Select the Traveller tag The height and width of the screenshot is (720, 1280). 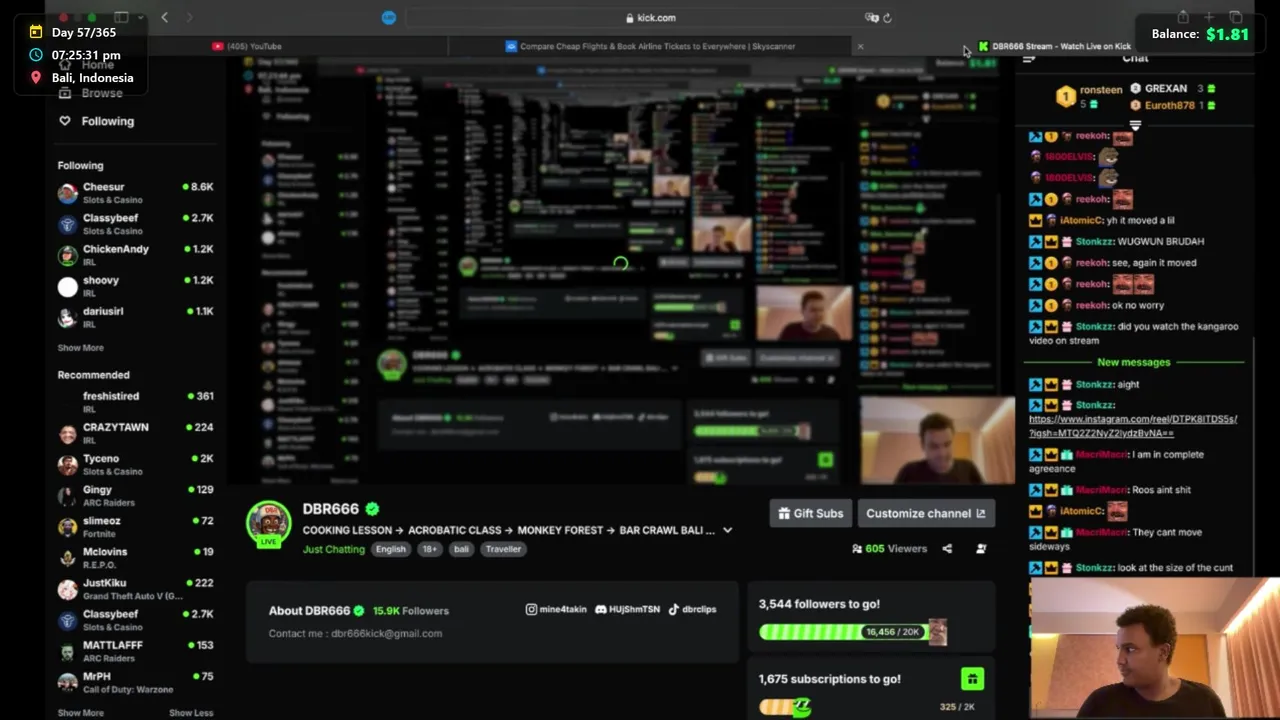[x=503, y=549]
